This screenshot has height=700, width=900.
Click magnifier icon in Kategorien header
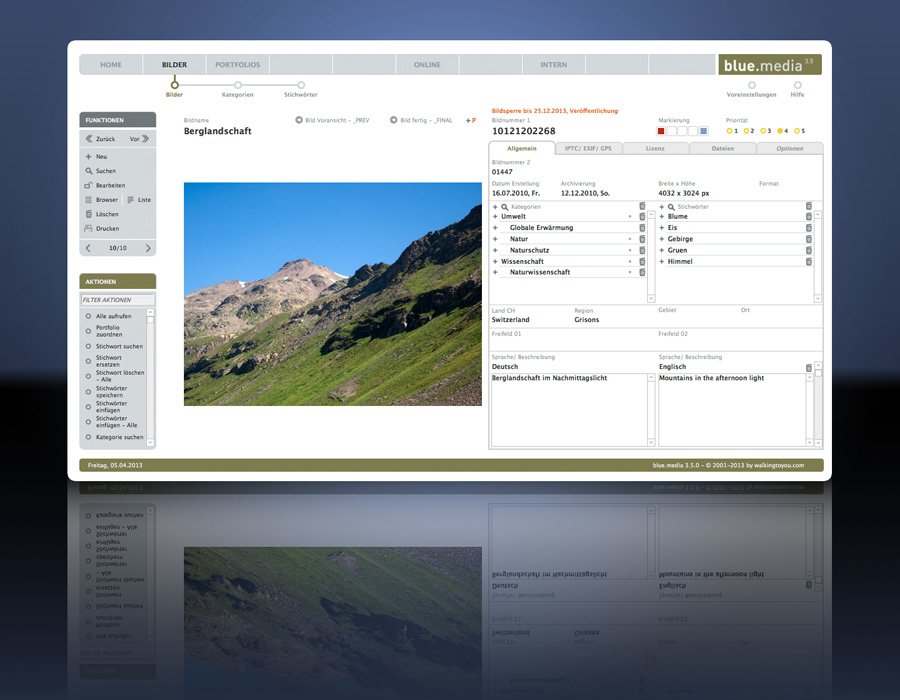(505, 207)
